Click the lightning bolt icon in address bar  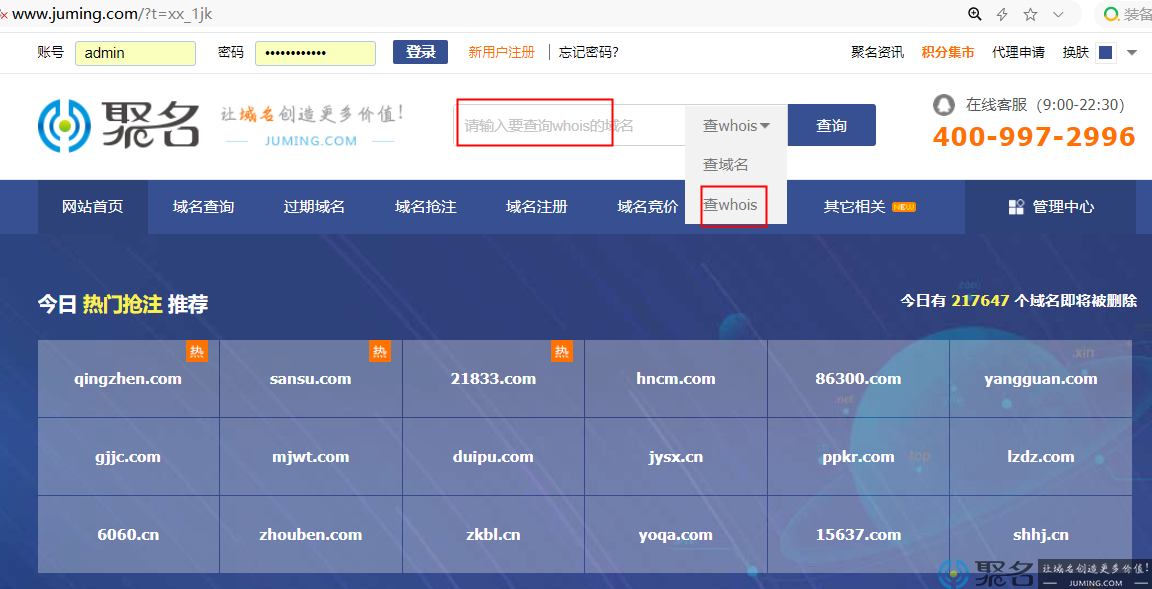coord(1002,14)
